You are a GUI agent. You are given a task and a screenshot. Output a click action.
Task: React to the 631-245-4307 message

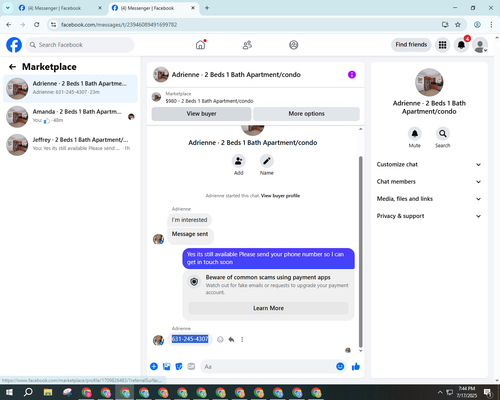tap(220, 339)
